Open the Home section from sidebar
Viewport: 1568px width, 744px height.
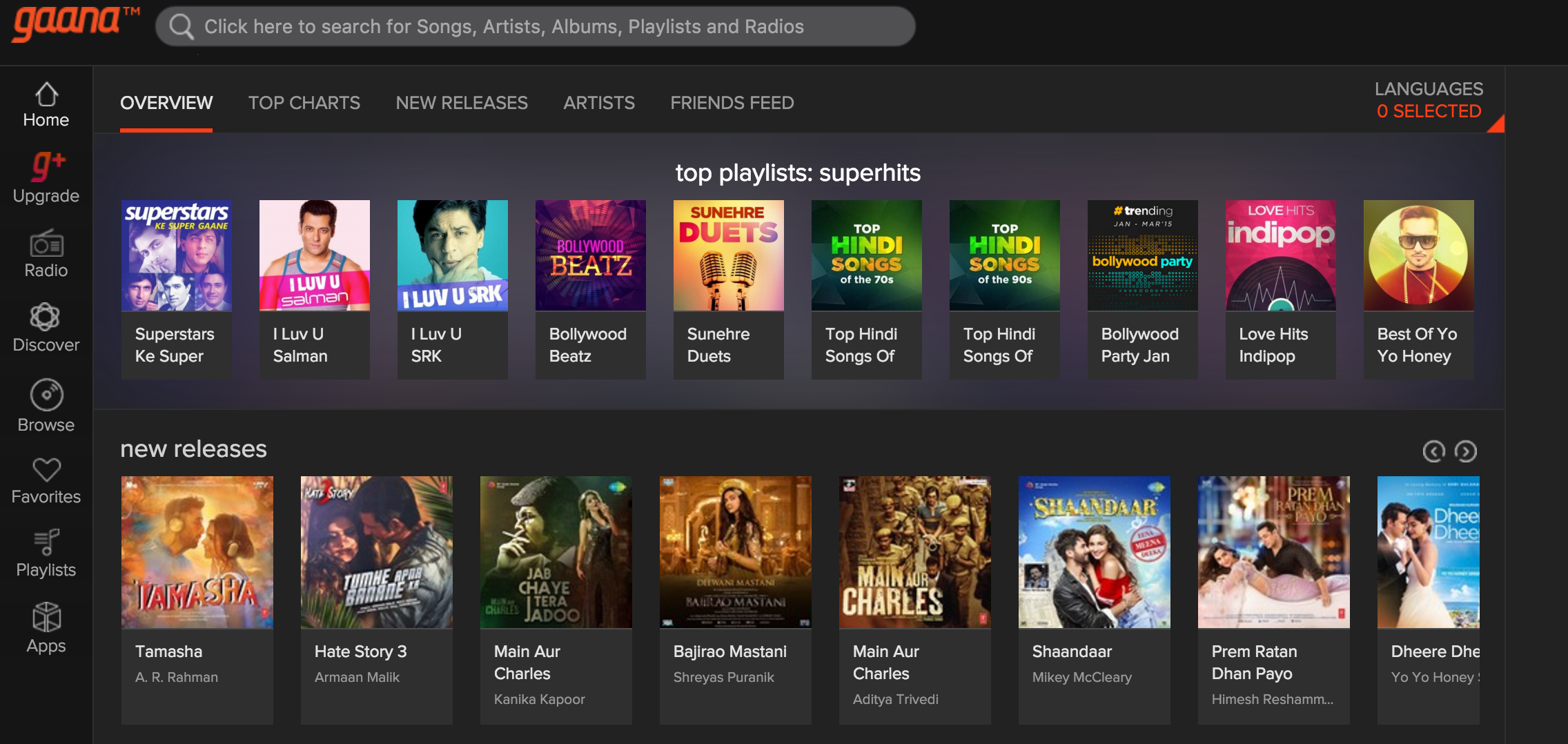coord(46,102)
